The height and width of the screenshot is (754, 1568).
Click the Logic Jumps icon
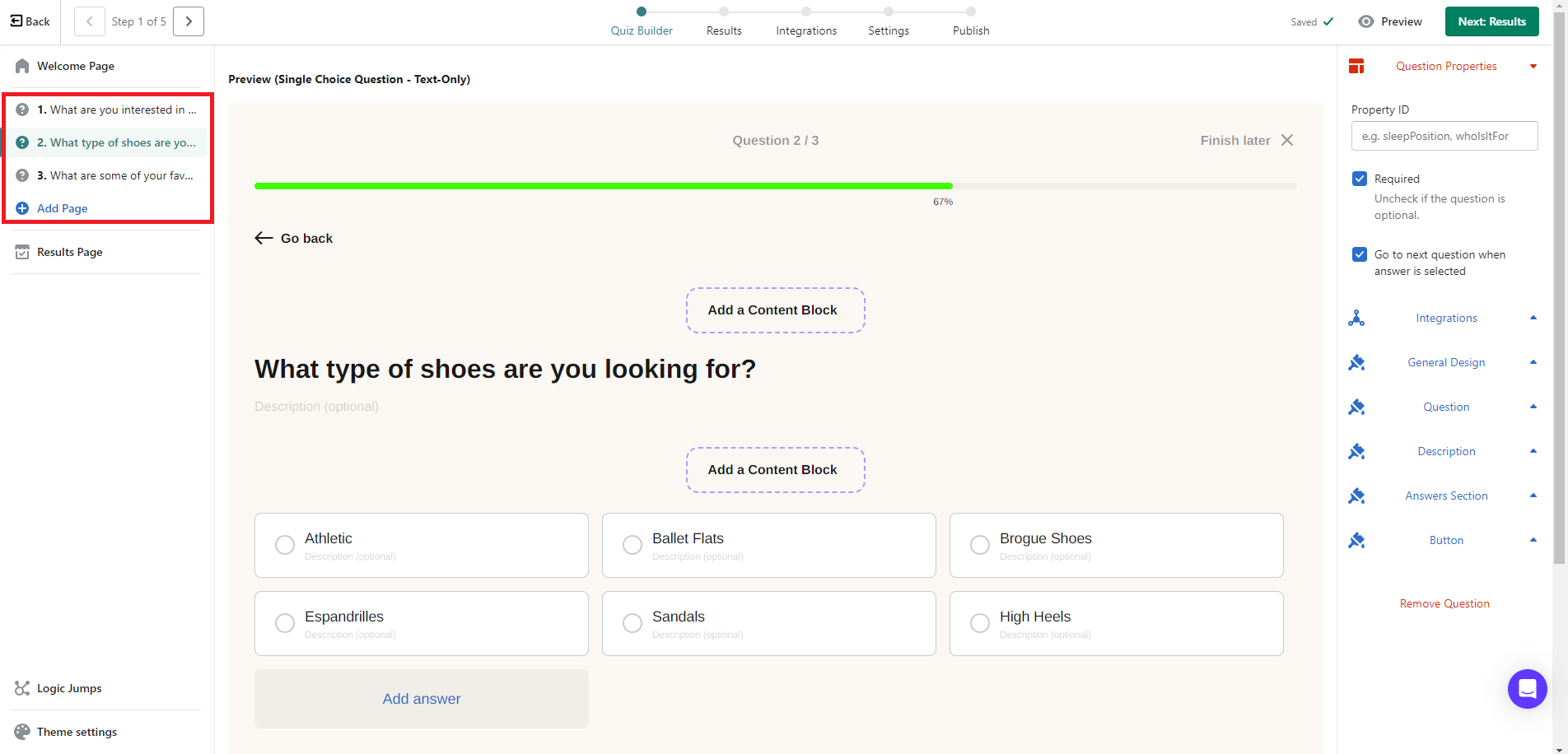click(x=22, y=688)
